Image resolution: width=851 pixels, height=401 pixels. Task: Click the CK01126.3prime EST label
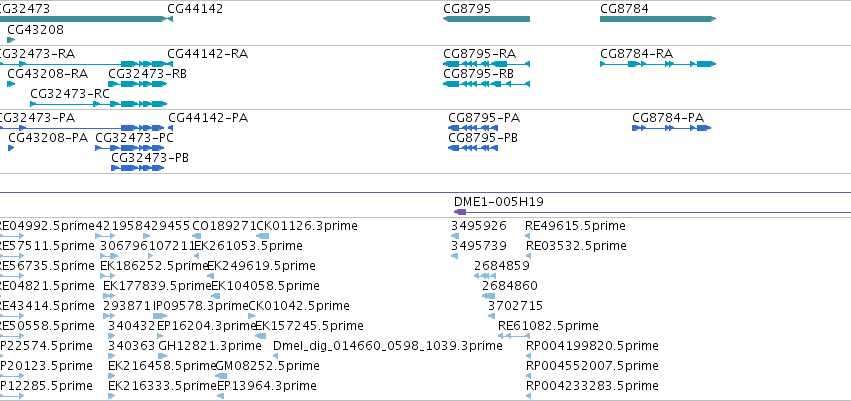[x=307, y=226]
